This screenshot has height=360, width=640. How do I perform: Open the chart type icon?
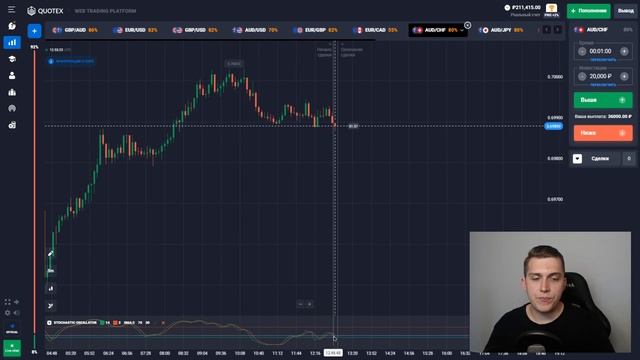51,289
